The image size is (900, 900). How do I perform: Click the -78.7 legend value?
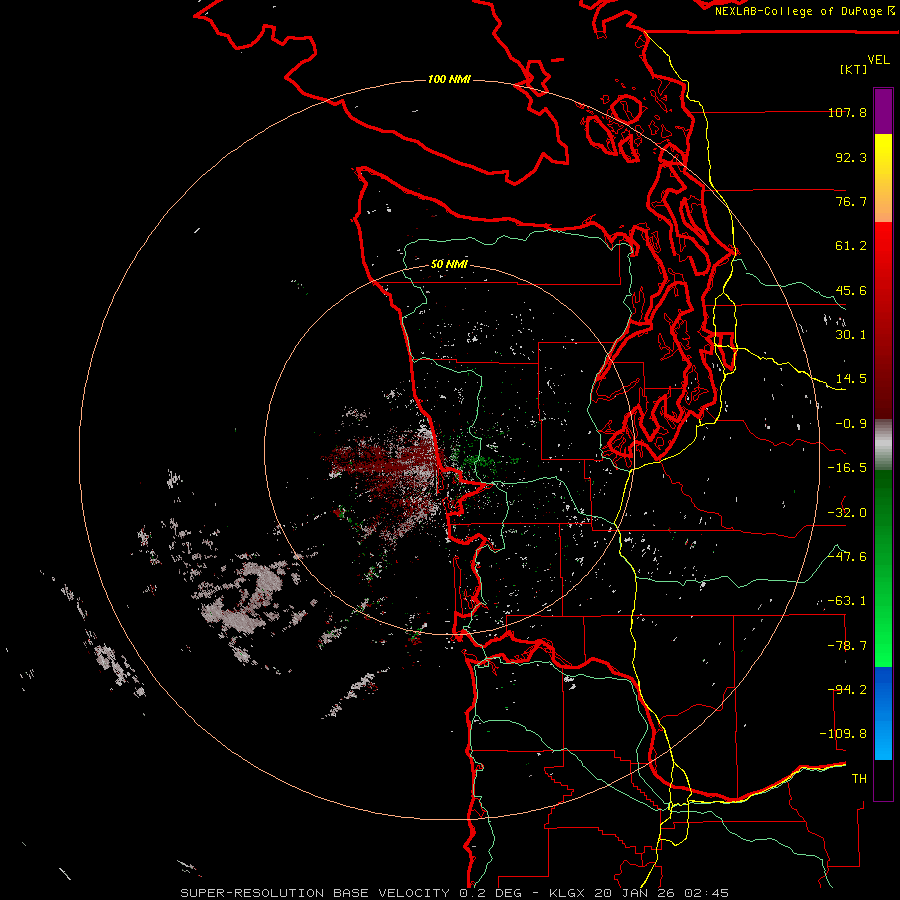pyautogui.click(x=847, y=646)
